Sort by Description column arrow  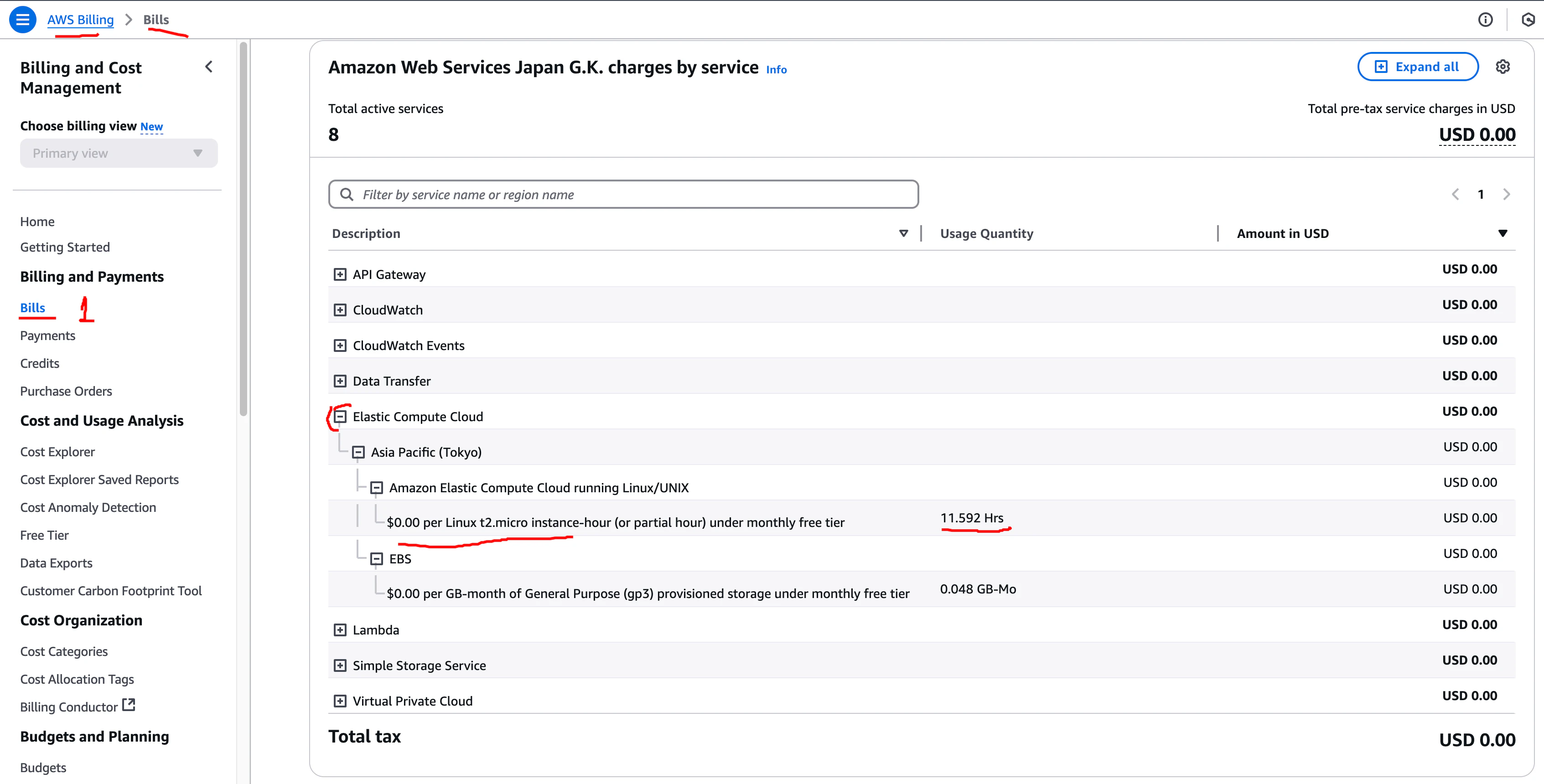click(x=903, y=233)
